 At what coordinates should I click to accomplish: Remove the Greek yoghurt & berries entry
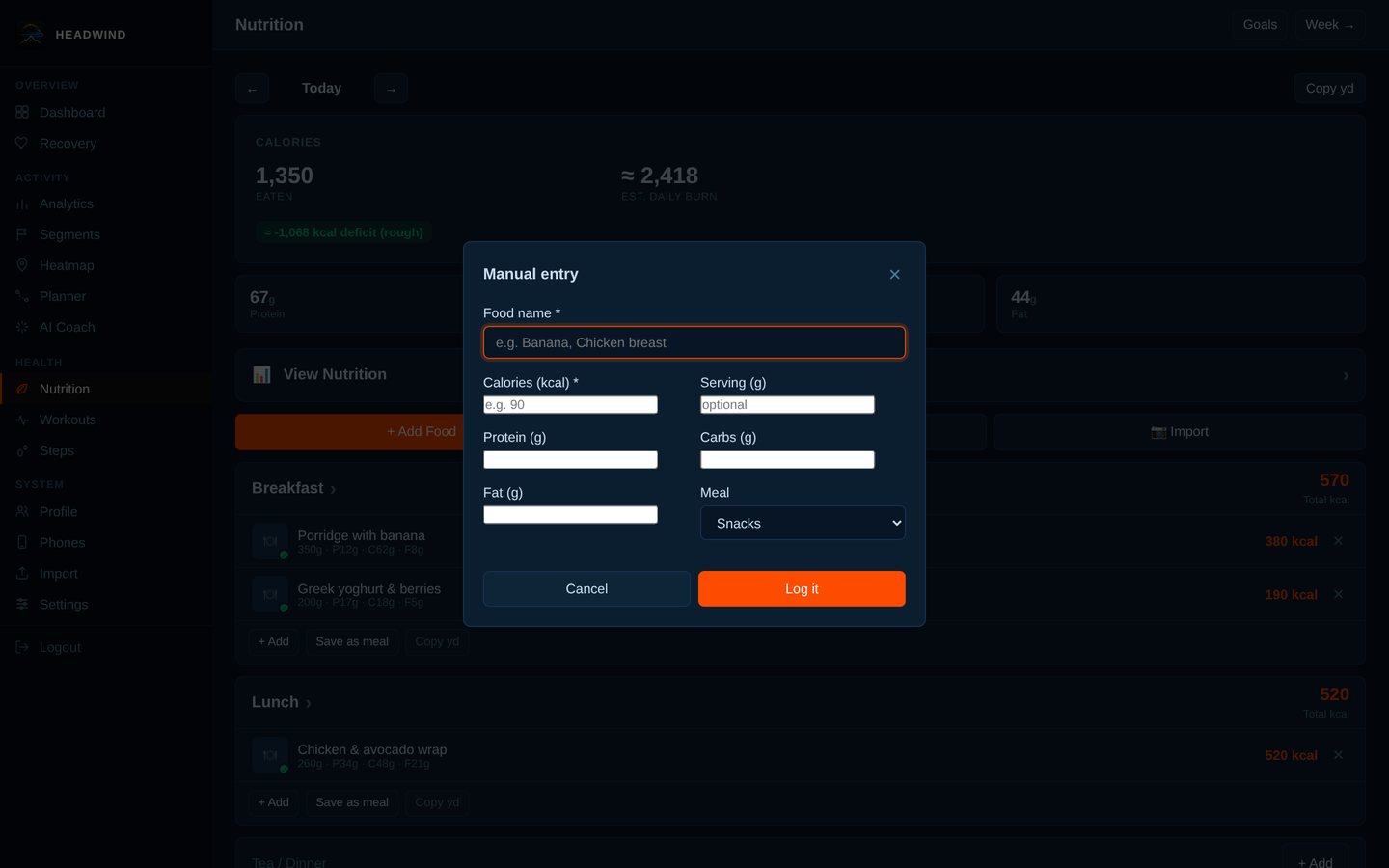[1338, 595]
